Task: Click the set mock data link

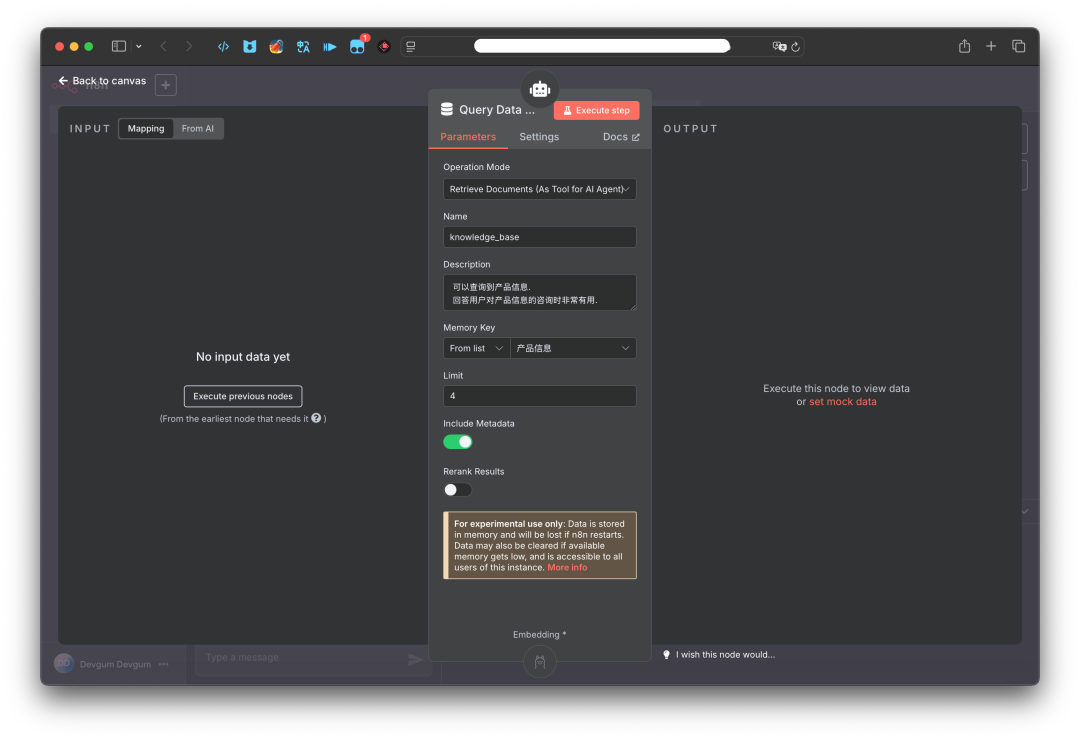Action: [x=842, y=402]
